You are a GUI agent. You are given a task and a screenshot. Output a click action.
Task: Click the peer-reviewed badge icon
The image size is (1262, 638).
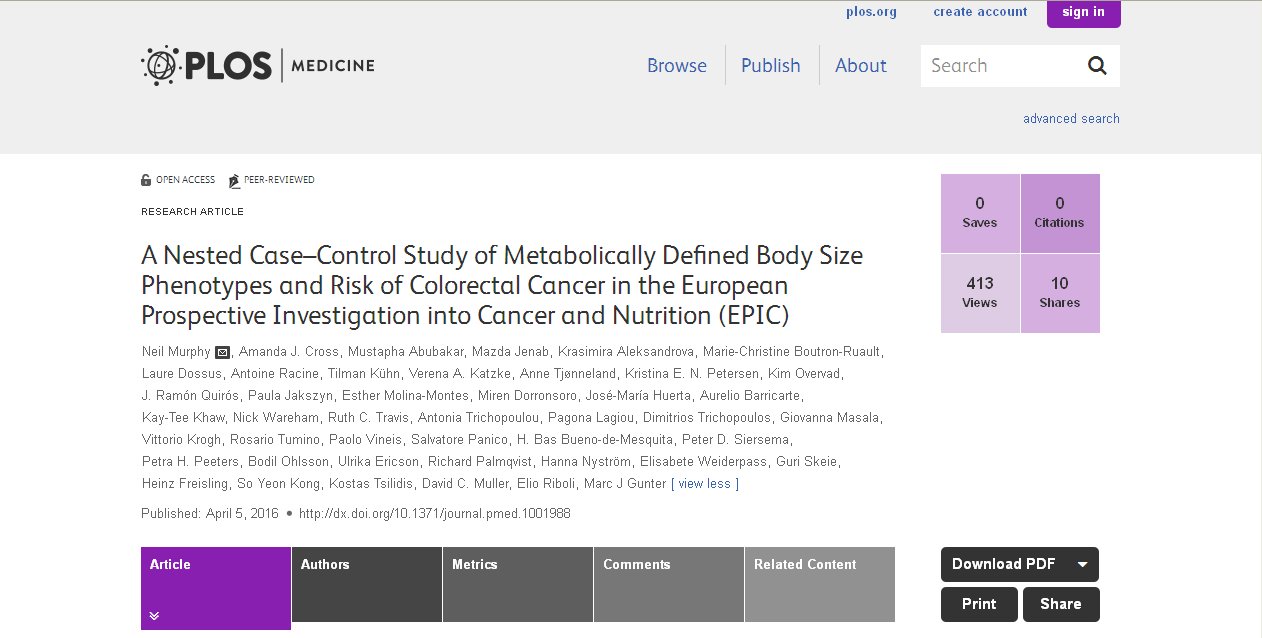pyautogui.click(x=234, y=181)
